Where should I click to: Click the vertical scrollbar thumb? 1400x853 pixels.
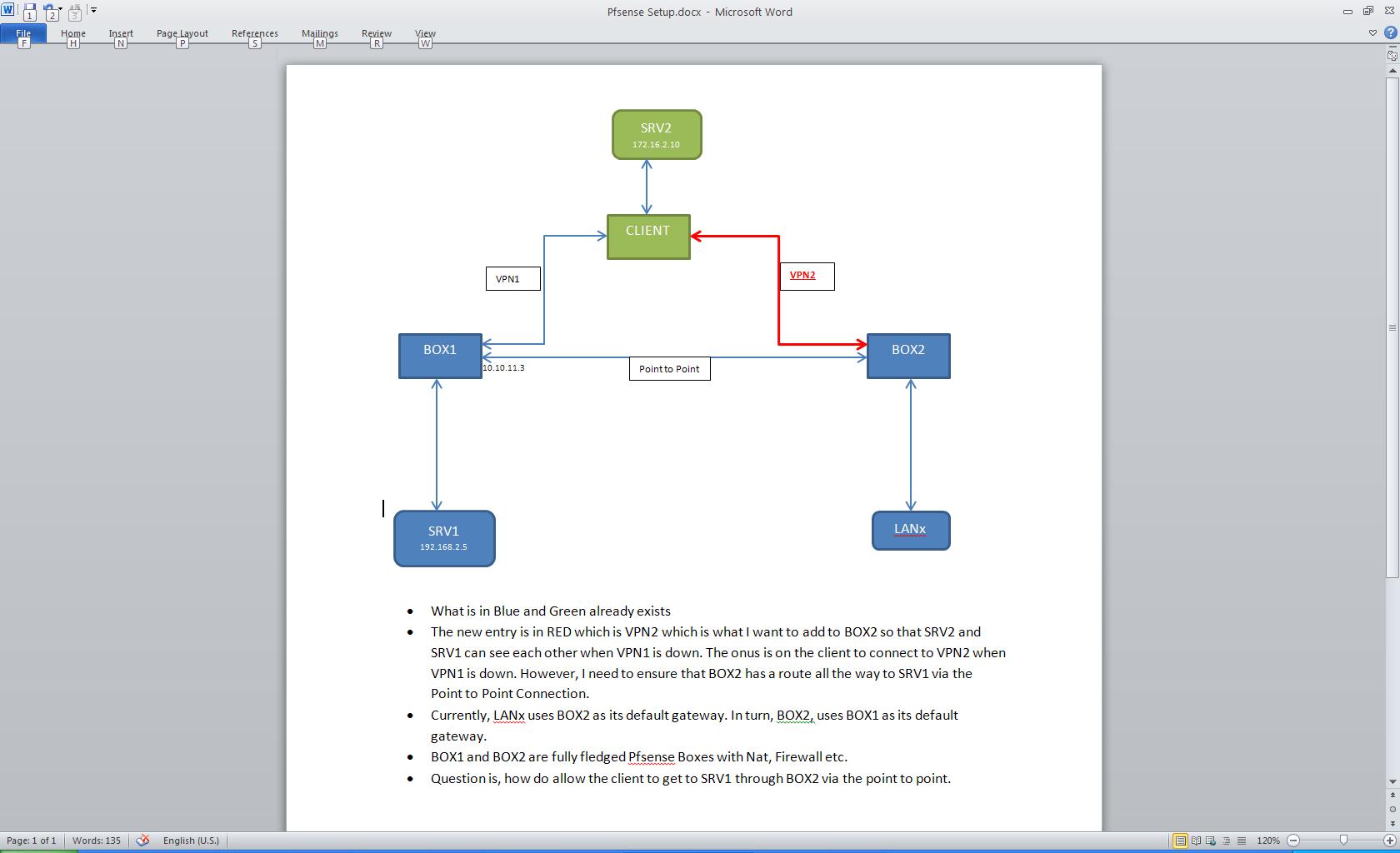[1392, 327]
